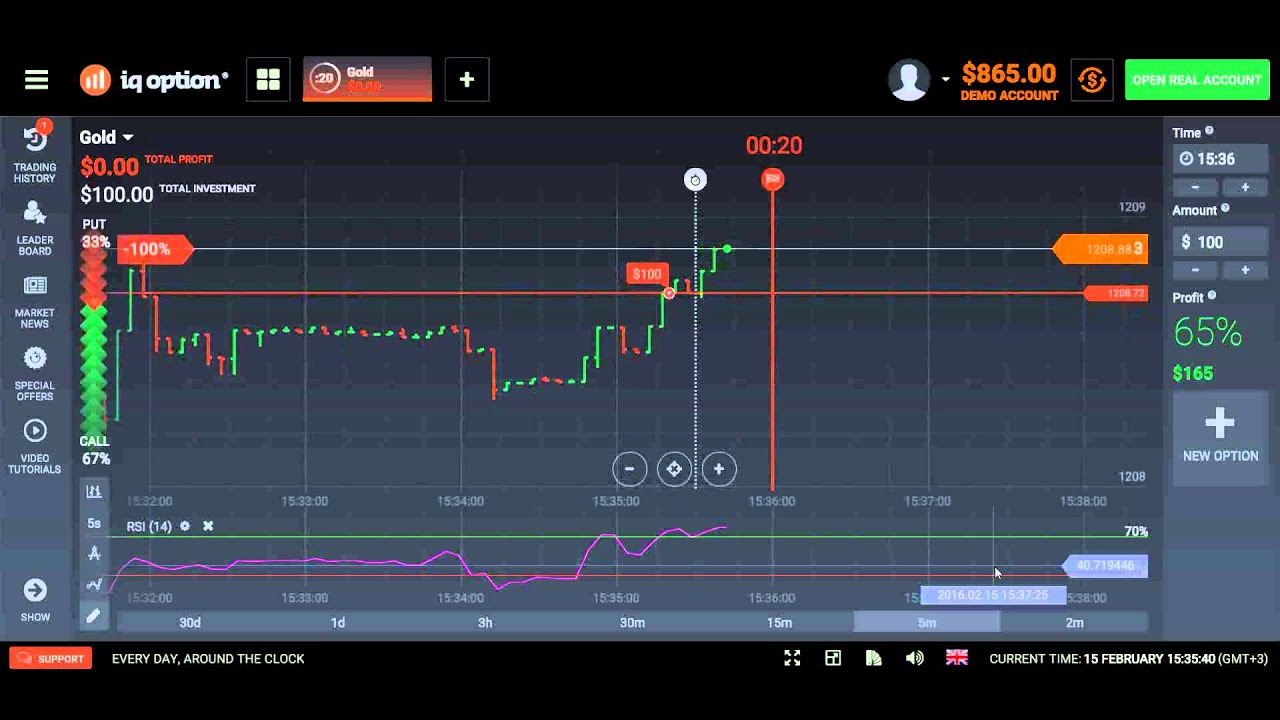
Task: Click the 65% profit value
Action: tap(1207, 333)
